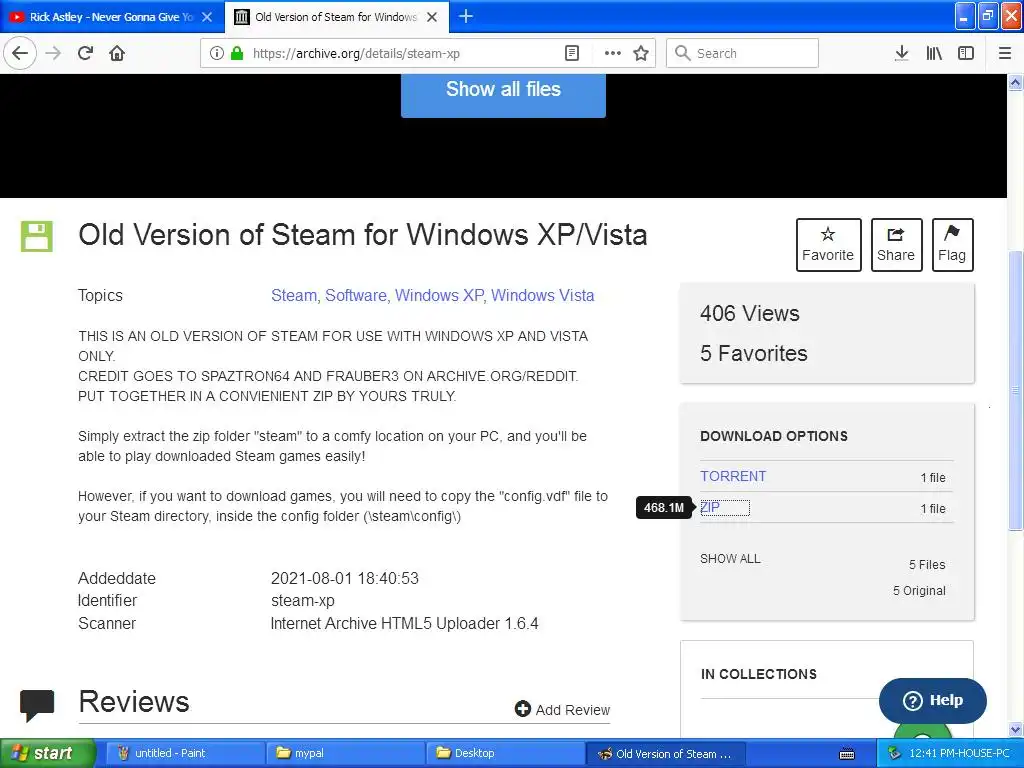Click the Addeddate value 2021-08-01 18:40:53

coord(345,578)
